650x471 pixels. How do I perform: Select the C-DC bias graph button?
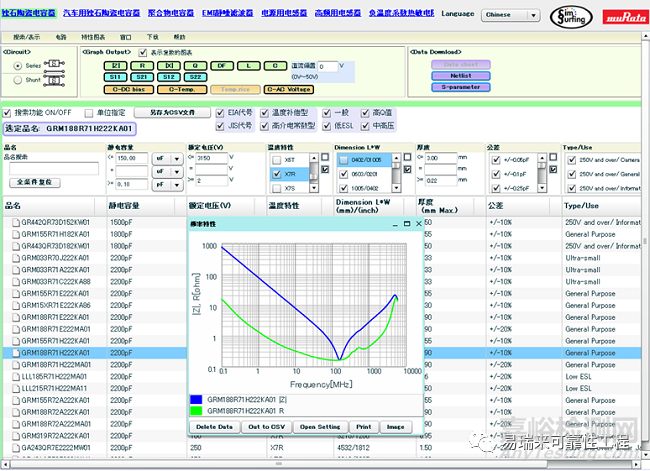click(x=127, y=88)
